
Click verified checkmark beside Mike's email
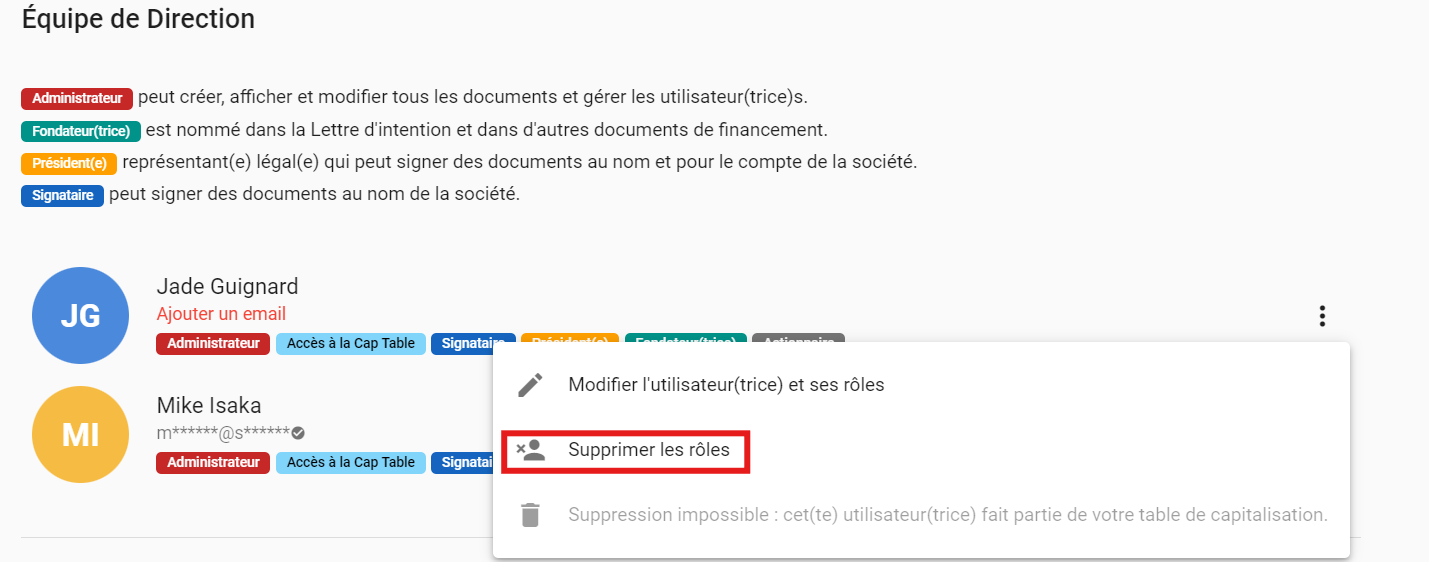pos(298,433)
